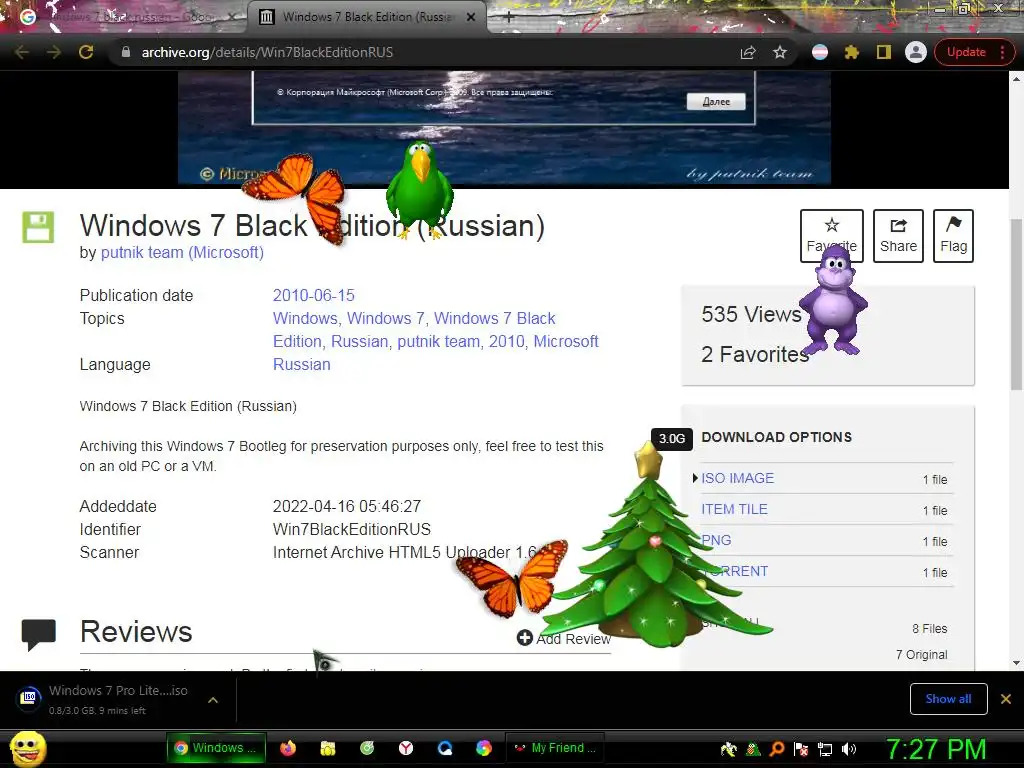Image resolution: width=1024 pixels, height=768 pixels.
Task: Share this archive item
Action: (898, 236)
